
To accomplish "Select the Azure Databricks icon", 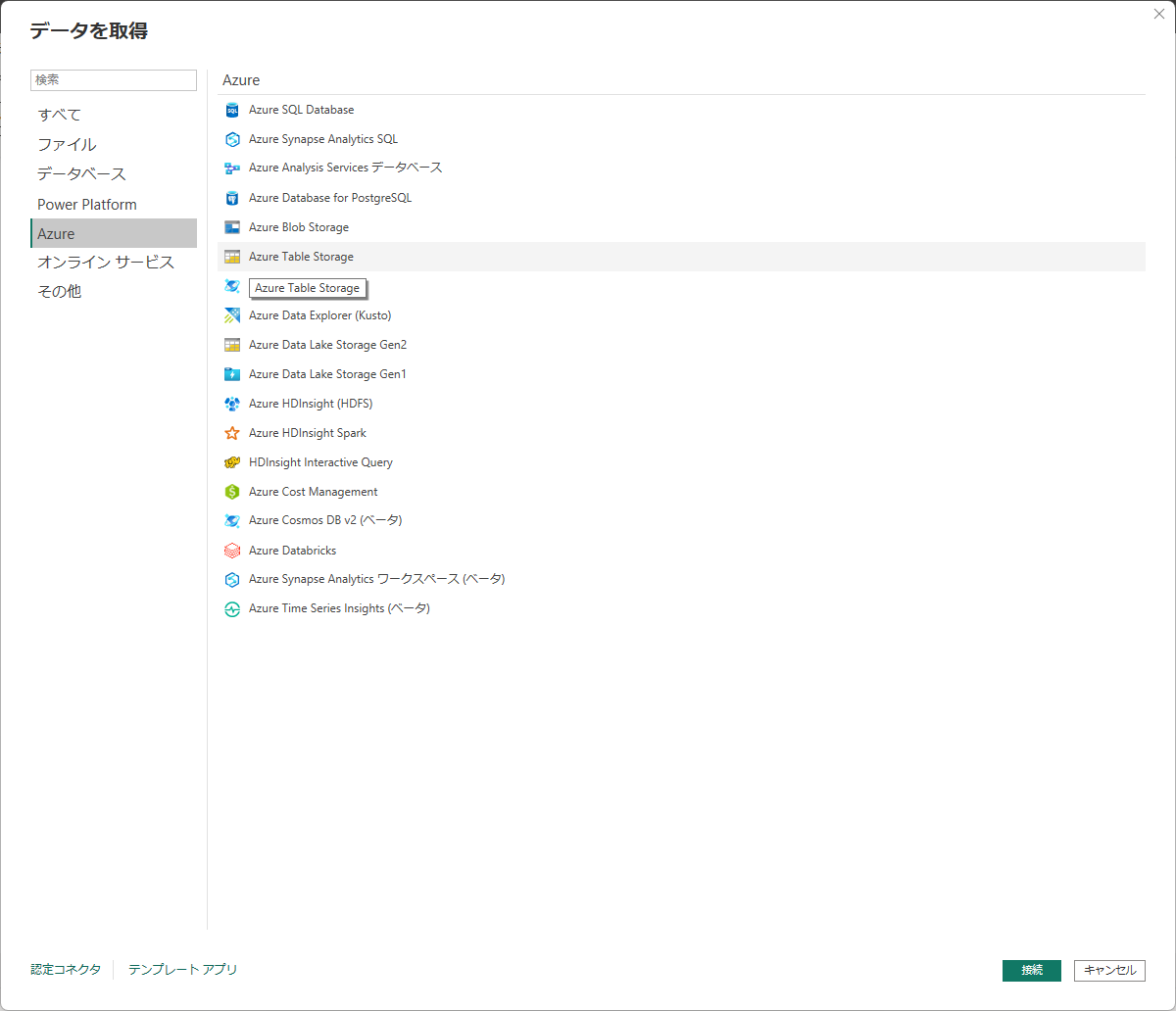I will [x=233, y=551].
